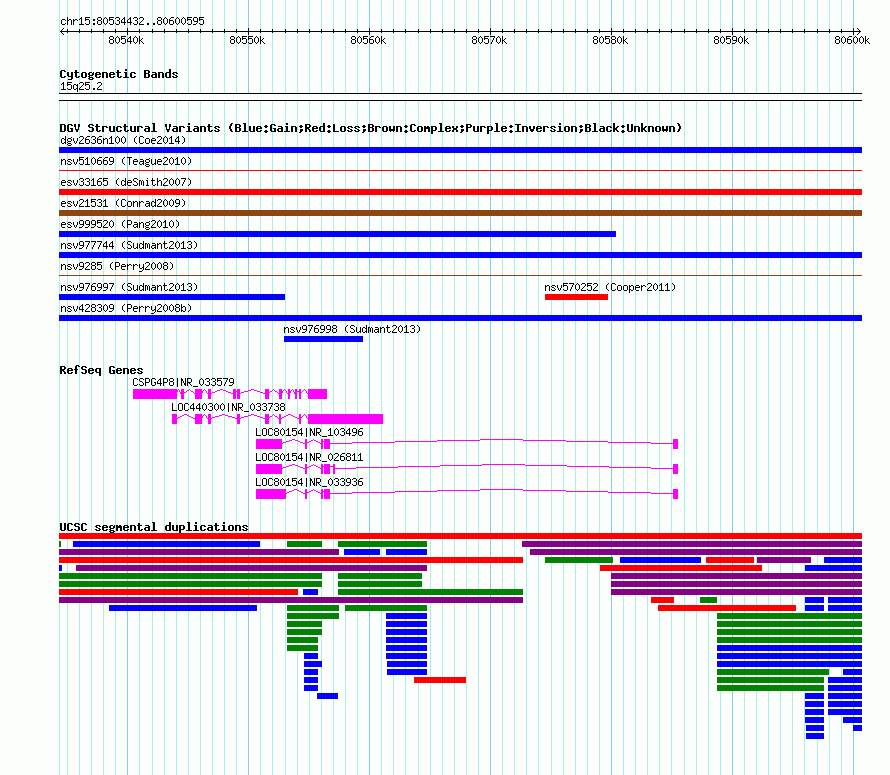This screenshot has width=890, height=775.
Task: Click the 80590k ruler tick label
Action: tap(731, 40)
